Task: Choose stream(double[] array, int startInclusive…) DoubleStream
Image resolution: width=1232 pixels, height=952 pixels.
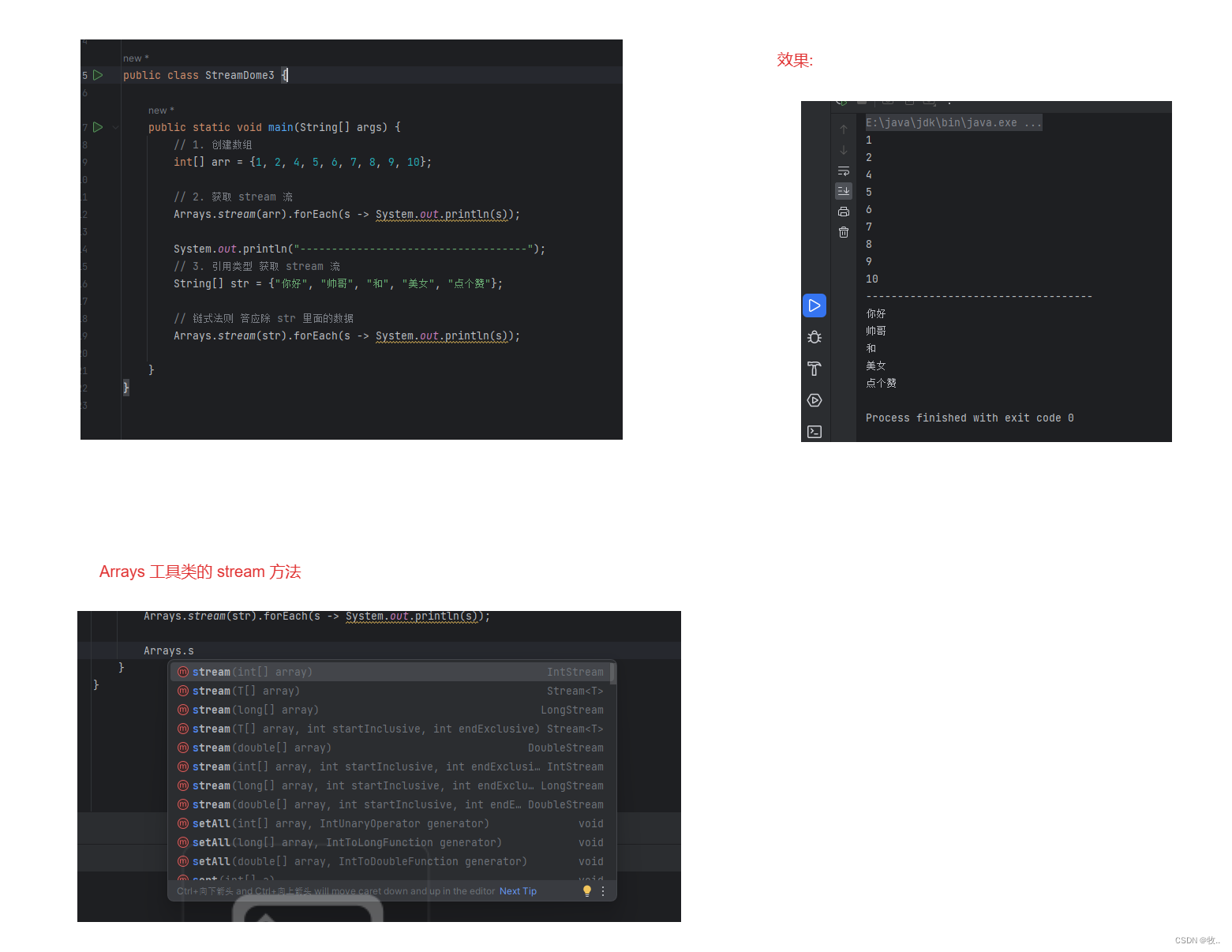Action: point(391,804)
